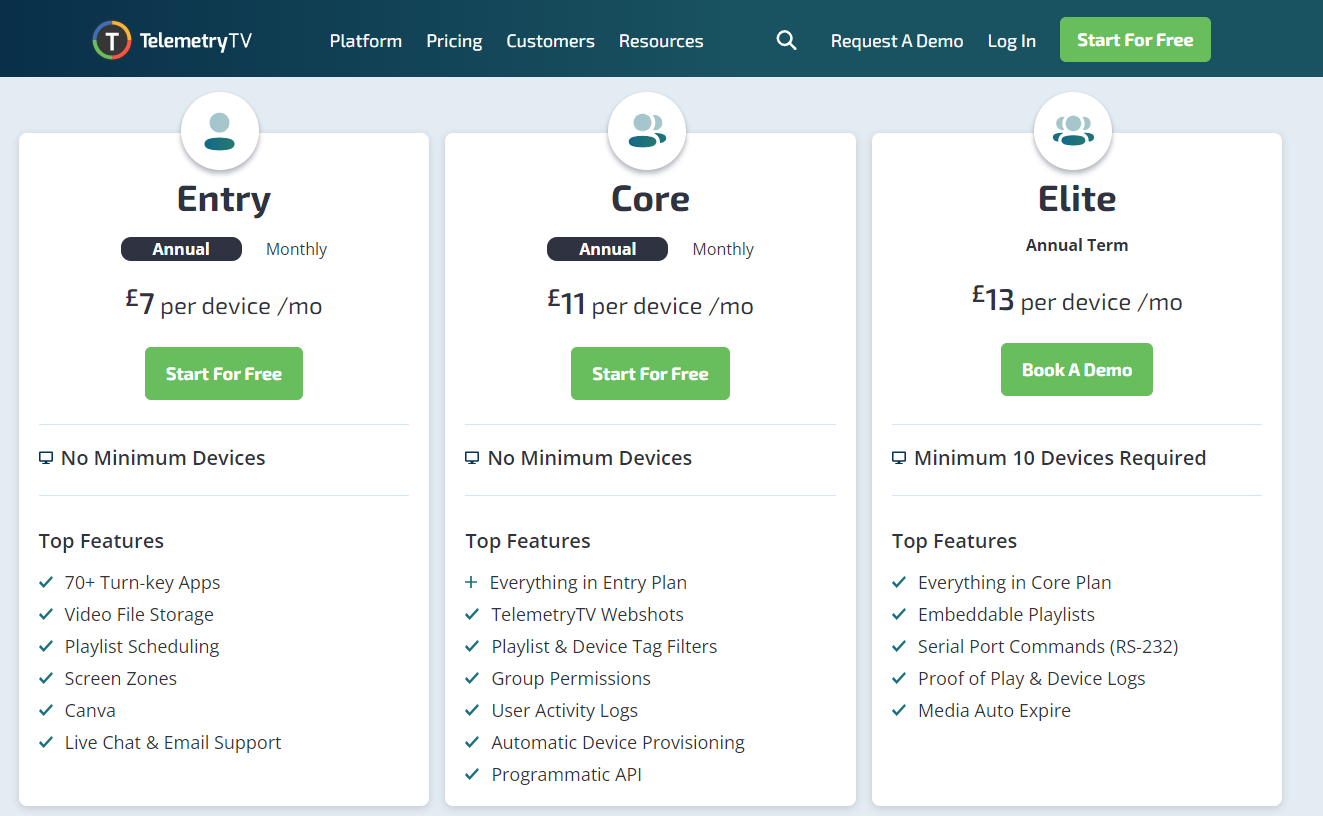Click Group Permissions feature text

click(x=571, y=678)
